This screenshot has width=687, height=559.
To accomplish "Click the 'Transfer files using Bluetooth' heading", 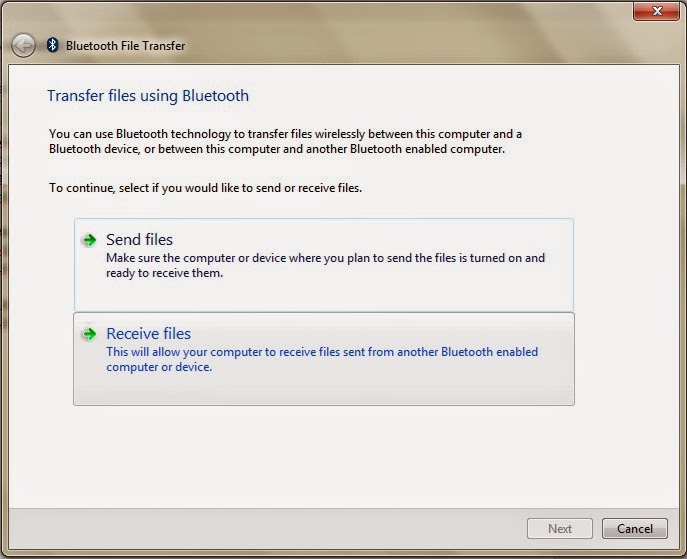I will (x=148, y=96).
